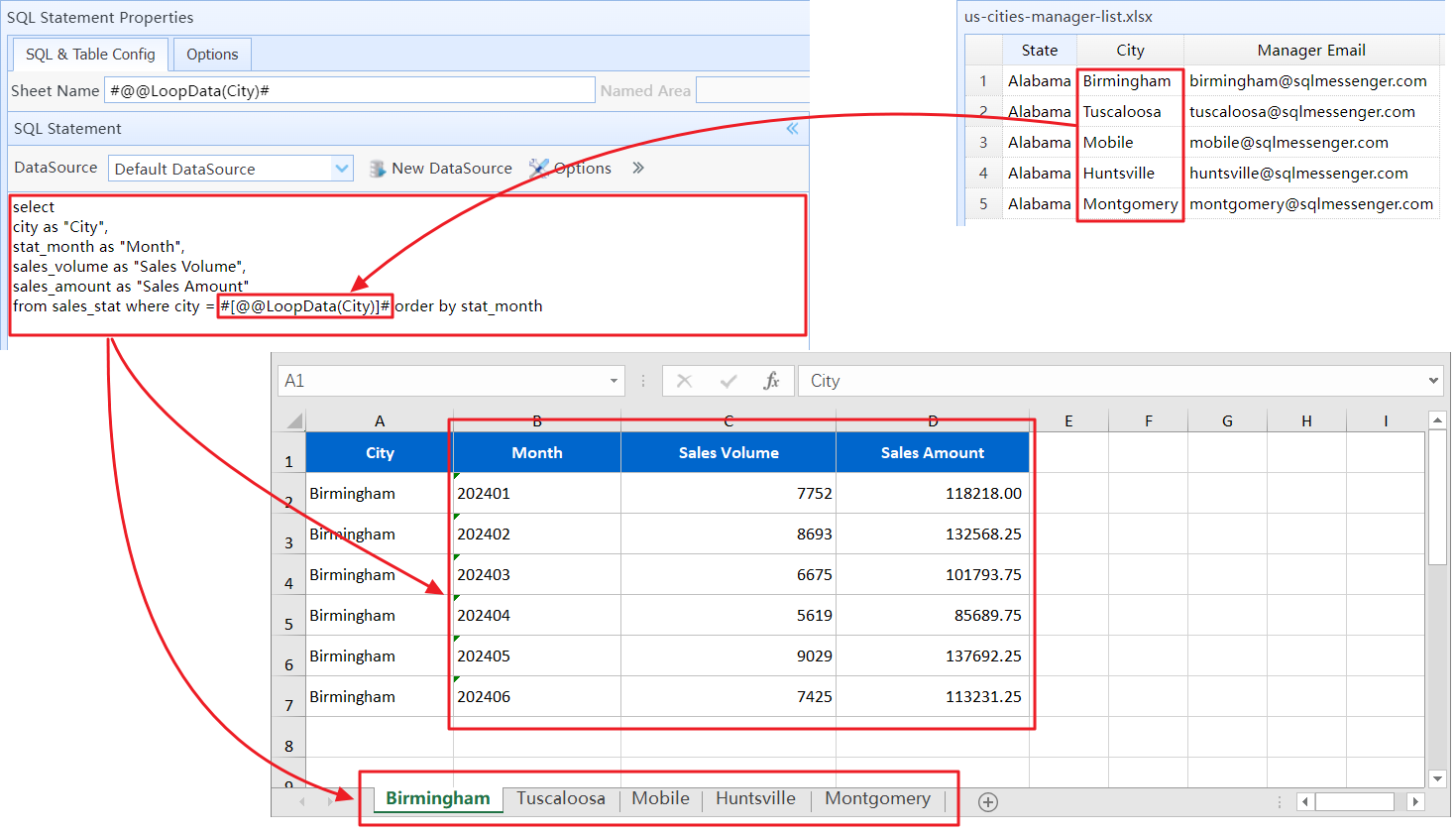Click sales amount cell 118218.00
This screenshot has height=833, width=1456.
click(933, 493)
